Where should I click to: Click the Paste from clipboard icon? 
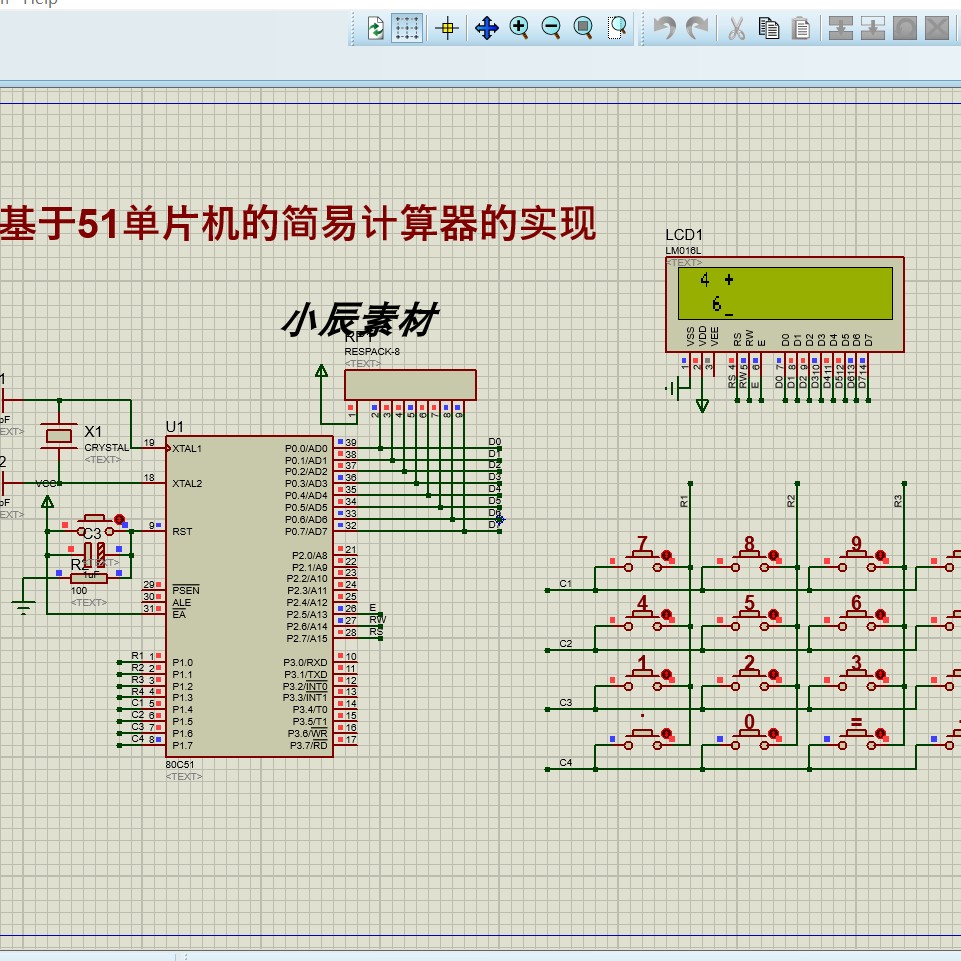click(x=800, y=28)
